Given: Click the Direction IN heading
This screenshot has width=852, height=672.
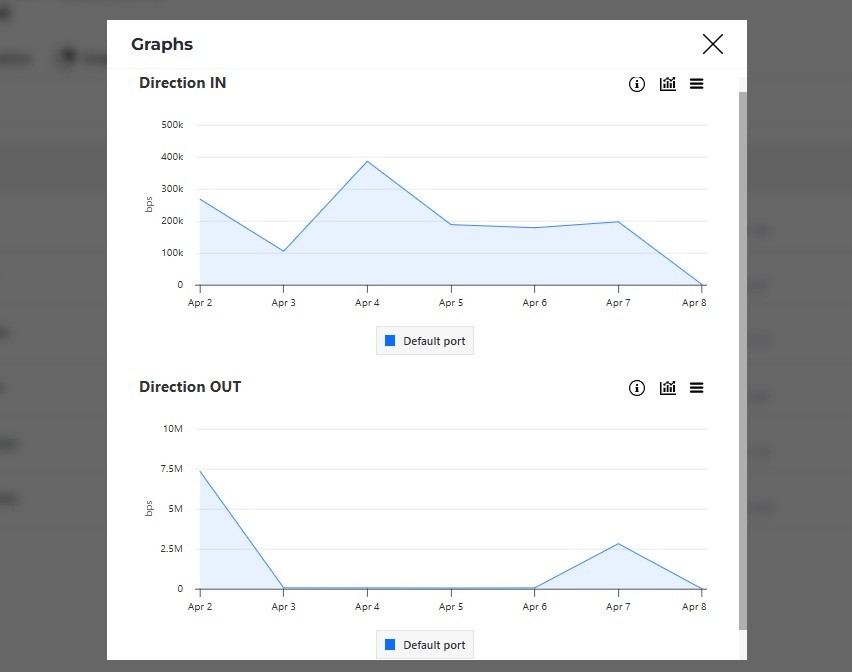Looking at the screenshot, I should coord(182,83).
